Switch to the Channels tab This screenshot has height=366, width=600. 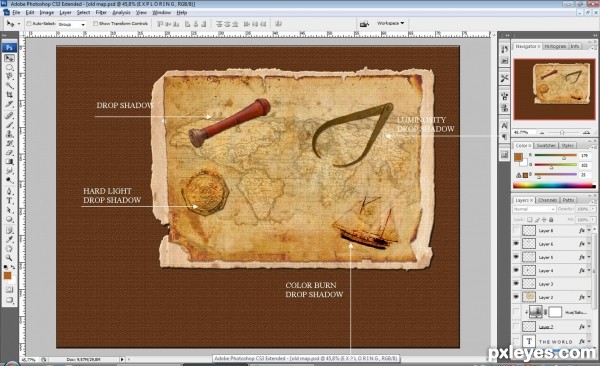click(x=547, y=200)
